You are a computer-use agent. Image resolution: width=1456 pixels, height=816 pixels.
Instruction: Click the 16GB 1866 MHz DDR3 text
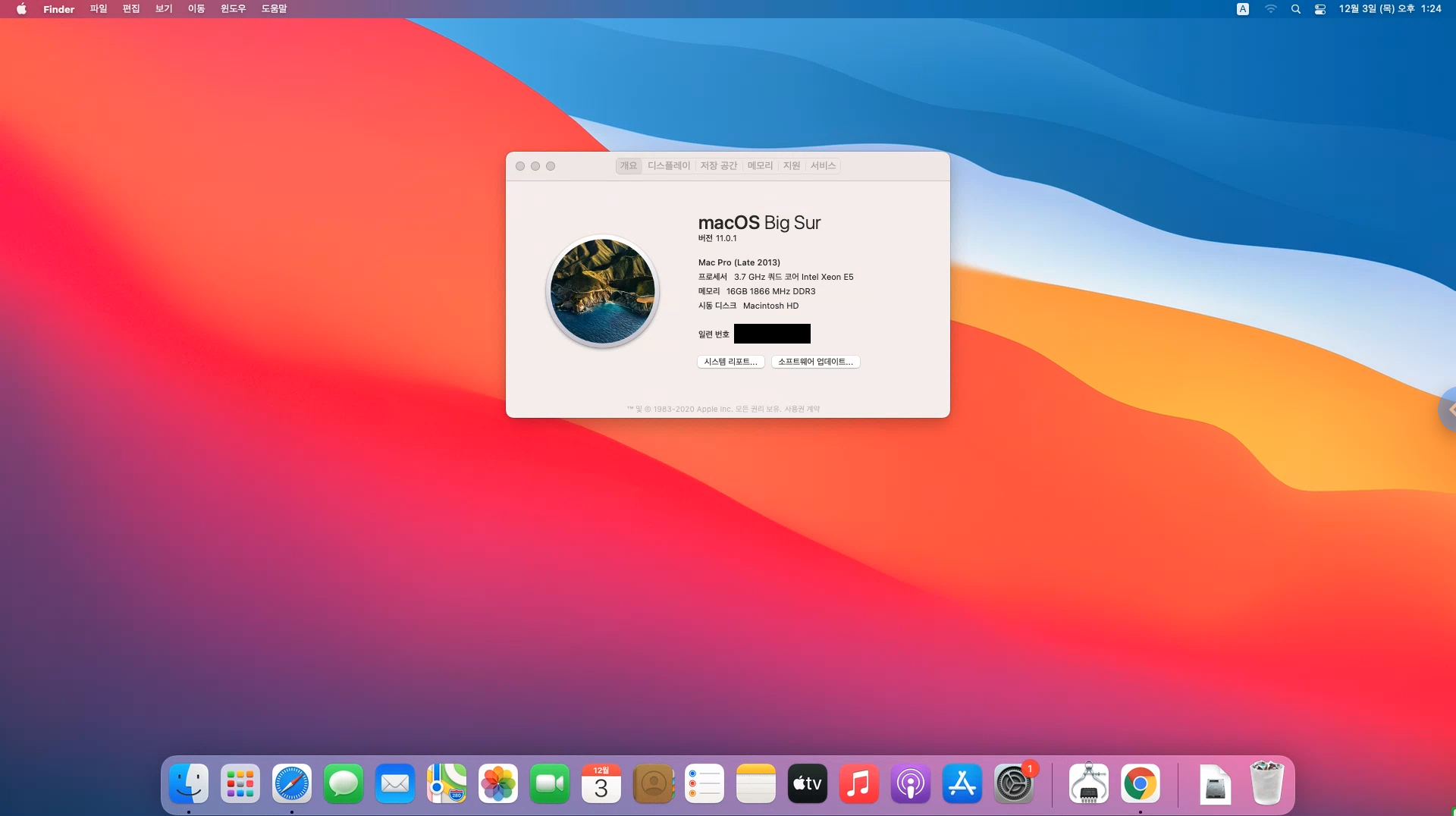[770, 291]
